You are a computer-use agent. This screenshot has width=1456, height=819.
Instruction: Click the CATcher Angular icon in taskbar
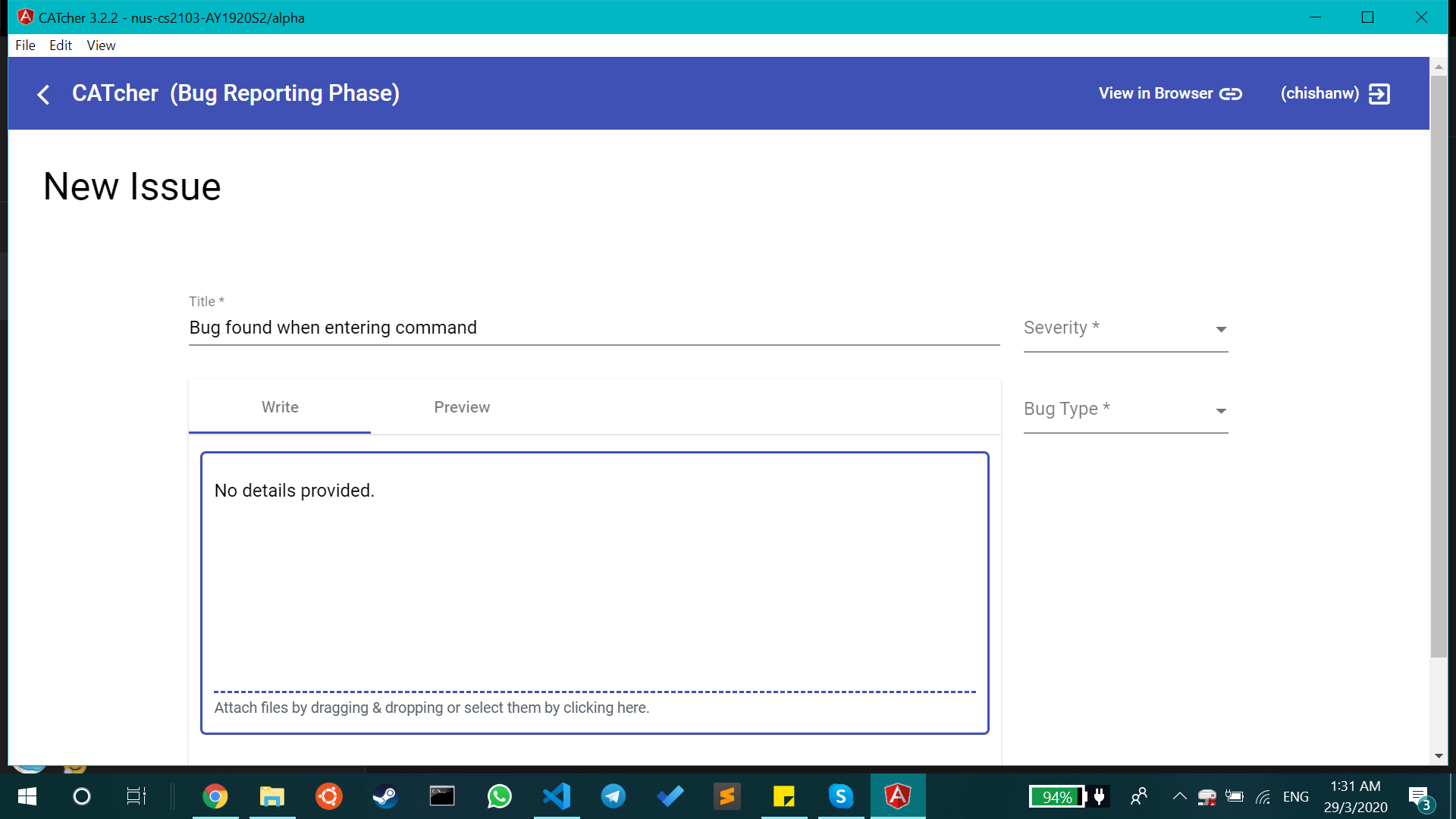coord(897,796)
